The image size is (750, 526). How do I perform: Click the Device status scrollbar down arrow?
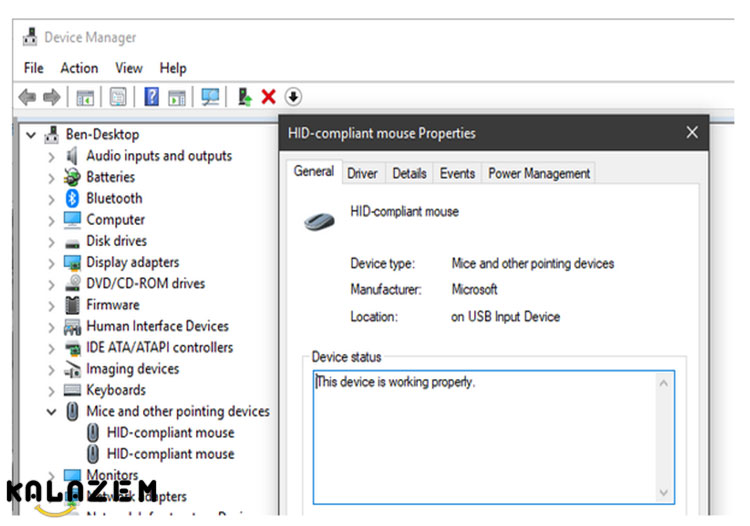[663, 493]
